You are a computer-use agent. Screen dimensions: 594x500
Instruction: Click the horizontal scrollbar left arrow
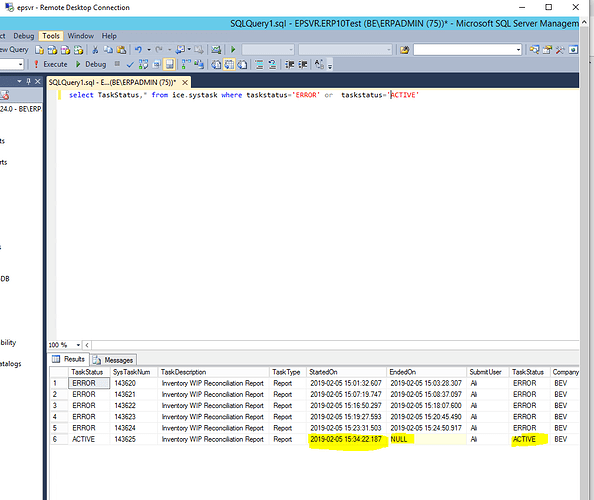[87, 345]
